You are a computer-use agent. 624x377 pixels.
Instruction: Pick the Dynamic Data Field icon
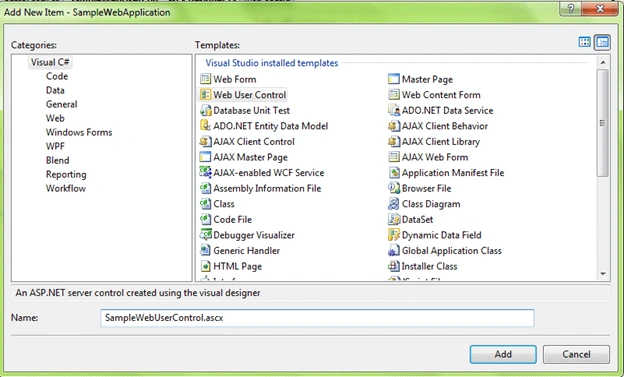click(394, 235)
